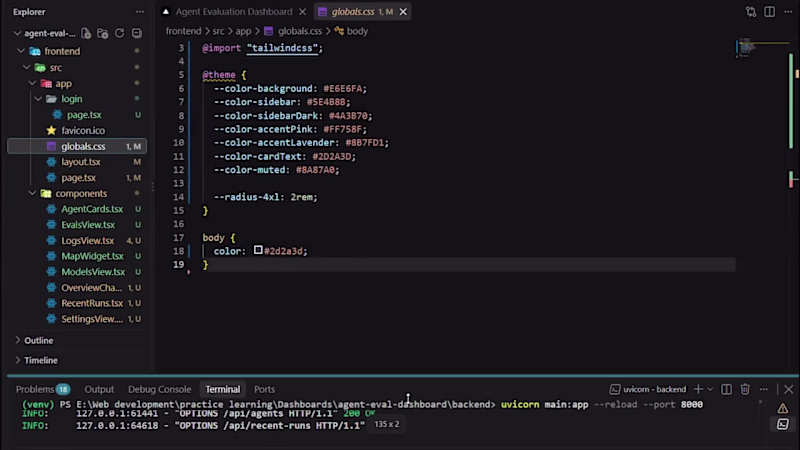Screen dimensions: 800x450
Task: Open the uvicorn - backend terminal label
Action: click(648, 389)
